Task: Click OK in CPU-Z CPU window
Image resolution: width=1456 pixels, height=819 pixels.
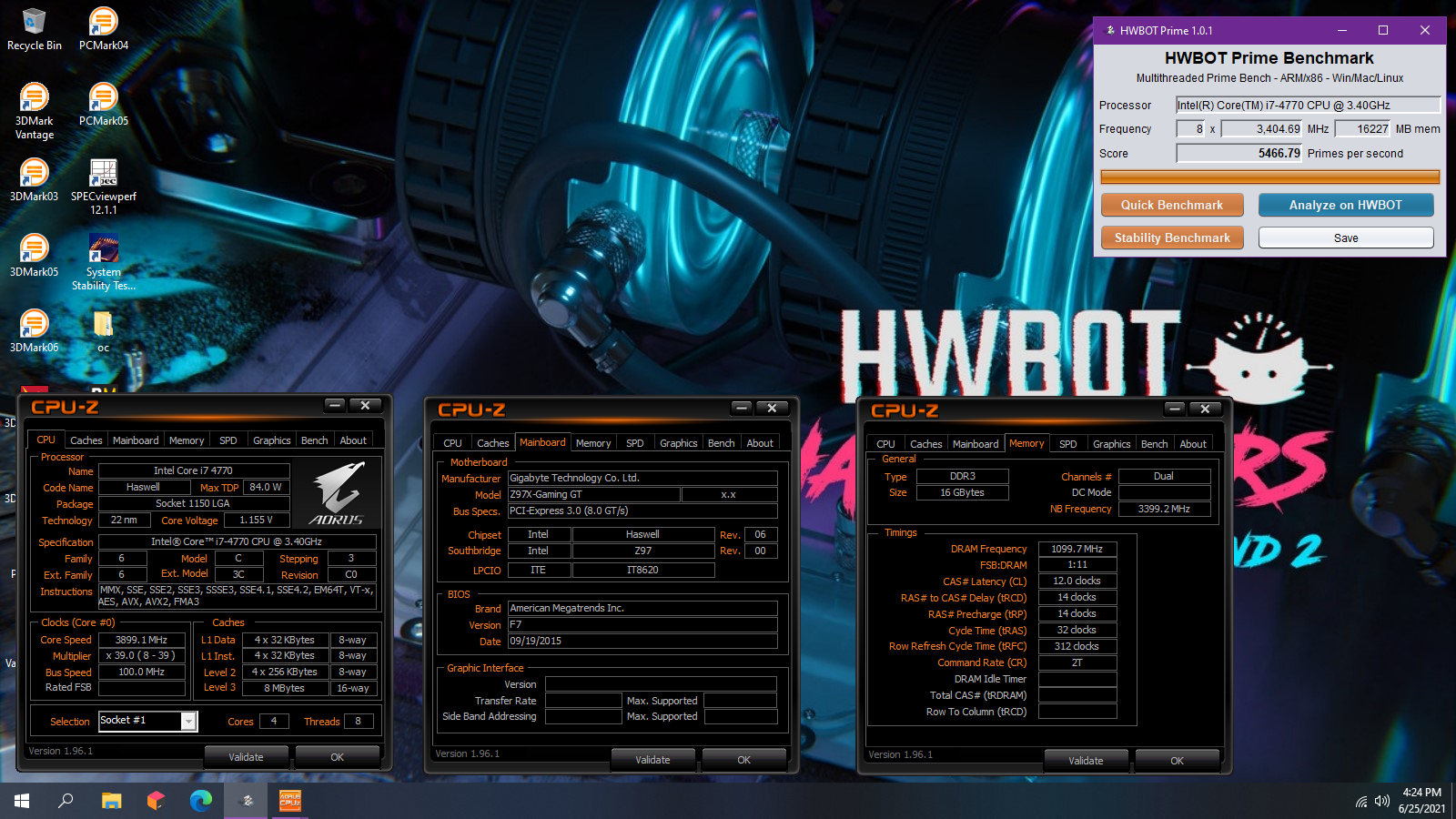Action: [338, 757]
